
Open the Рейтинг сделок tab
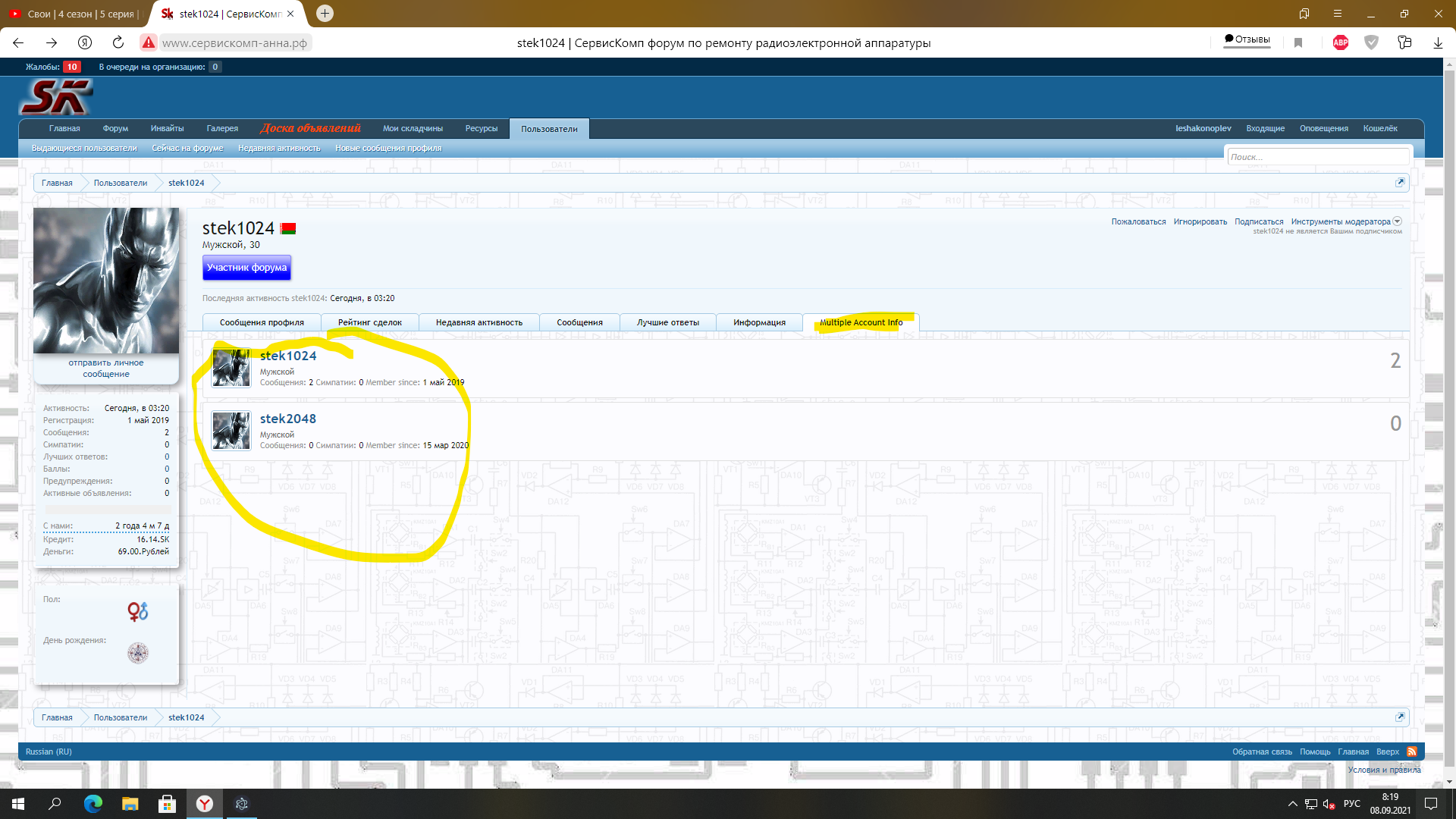(x=369, y=322)
